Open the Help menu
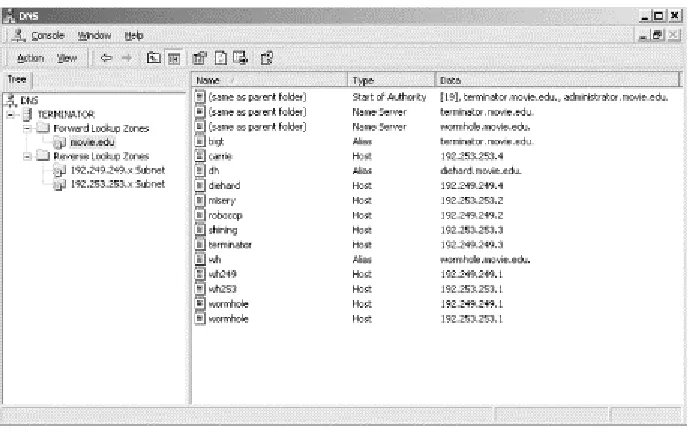This screenshot has height=432, width=688. 134,36
